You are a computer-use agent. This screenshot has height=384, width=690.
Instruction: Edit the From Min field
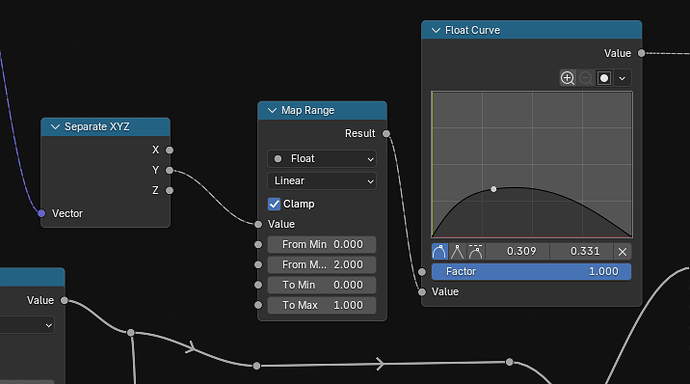tap(322, 245)
